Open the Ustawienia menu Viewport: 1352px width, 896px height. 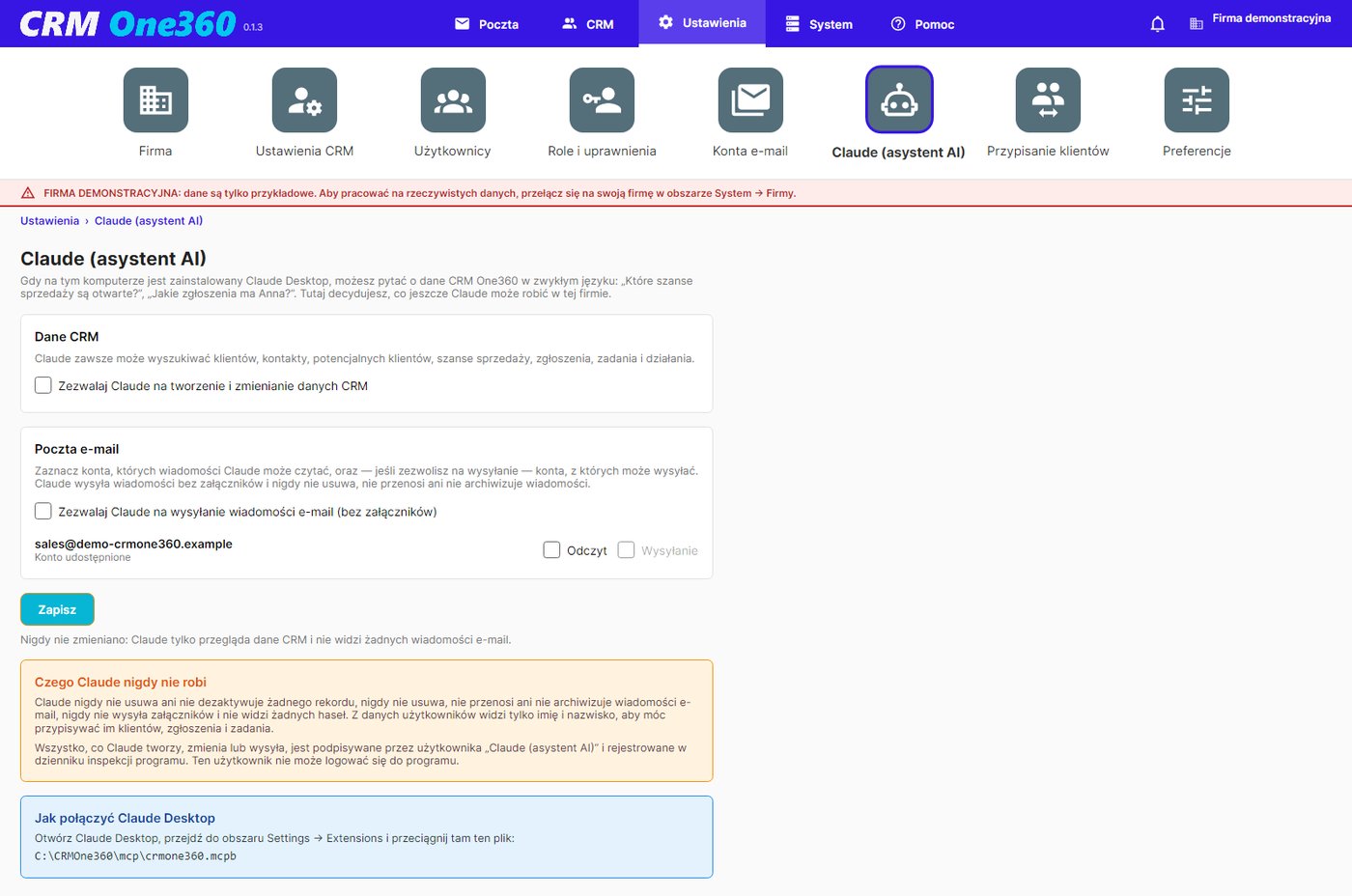(702, 23)
